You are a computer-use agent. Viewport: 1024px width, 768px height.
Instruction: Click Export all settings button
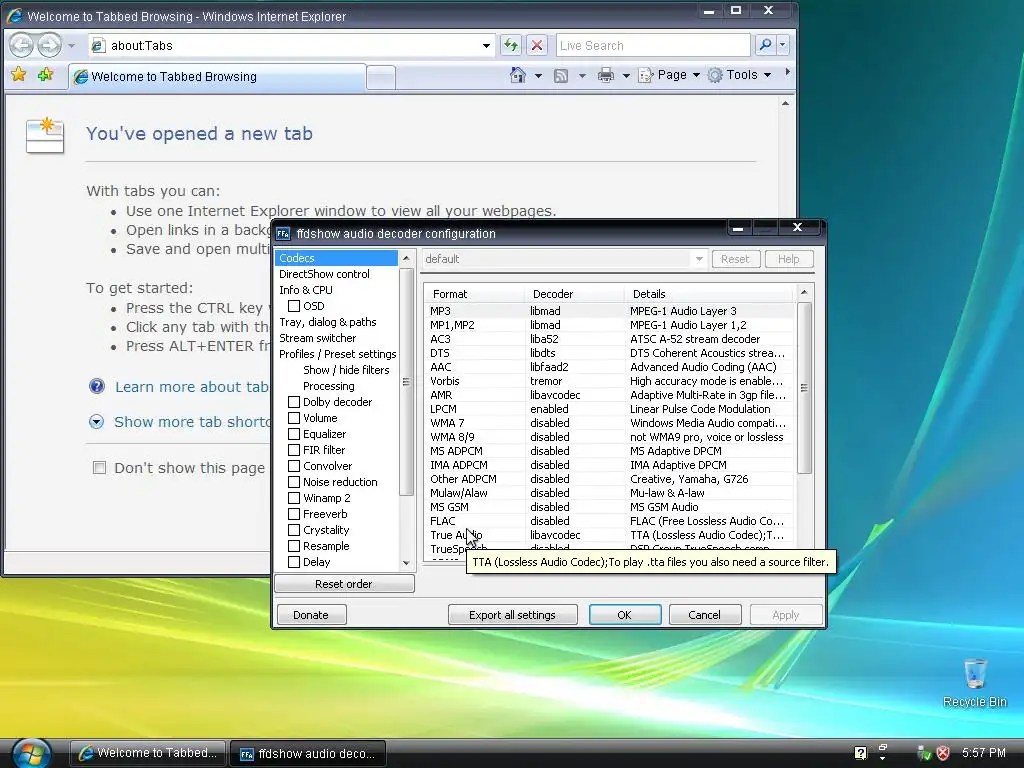(x=513, y=615)
